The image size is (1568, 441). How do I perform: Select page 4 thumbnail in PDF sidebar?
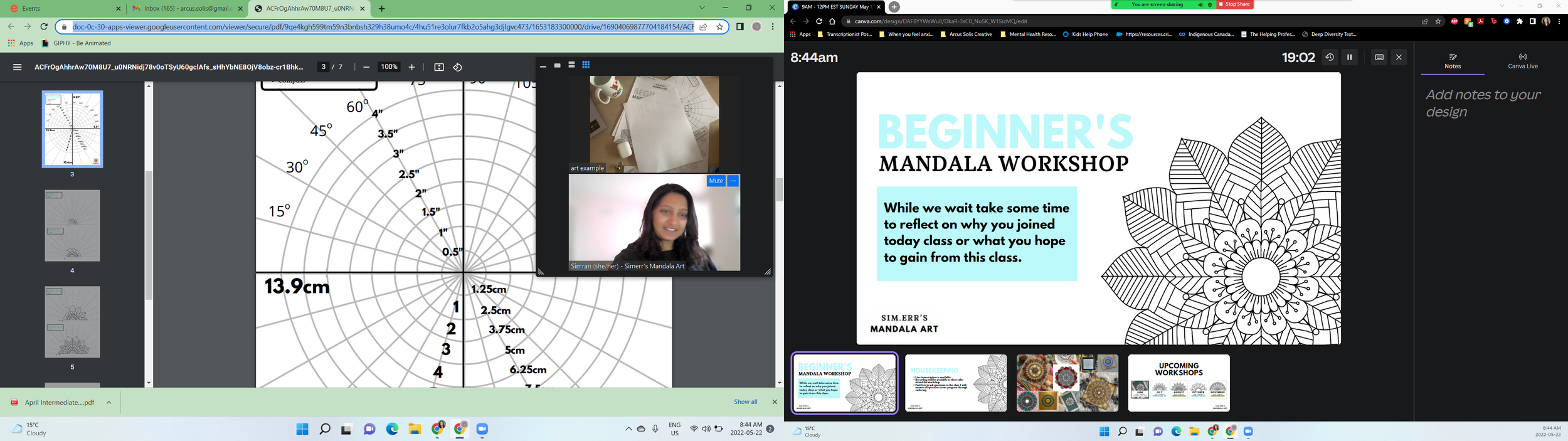73,226
